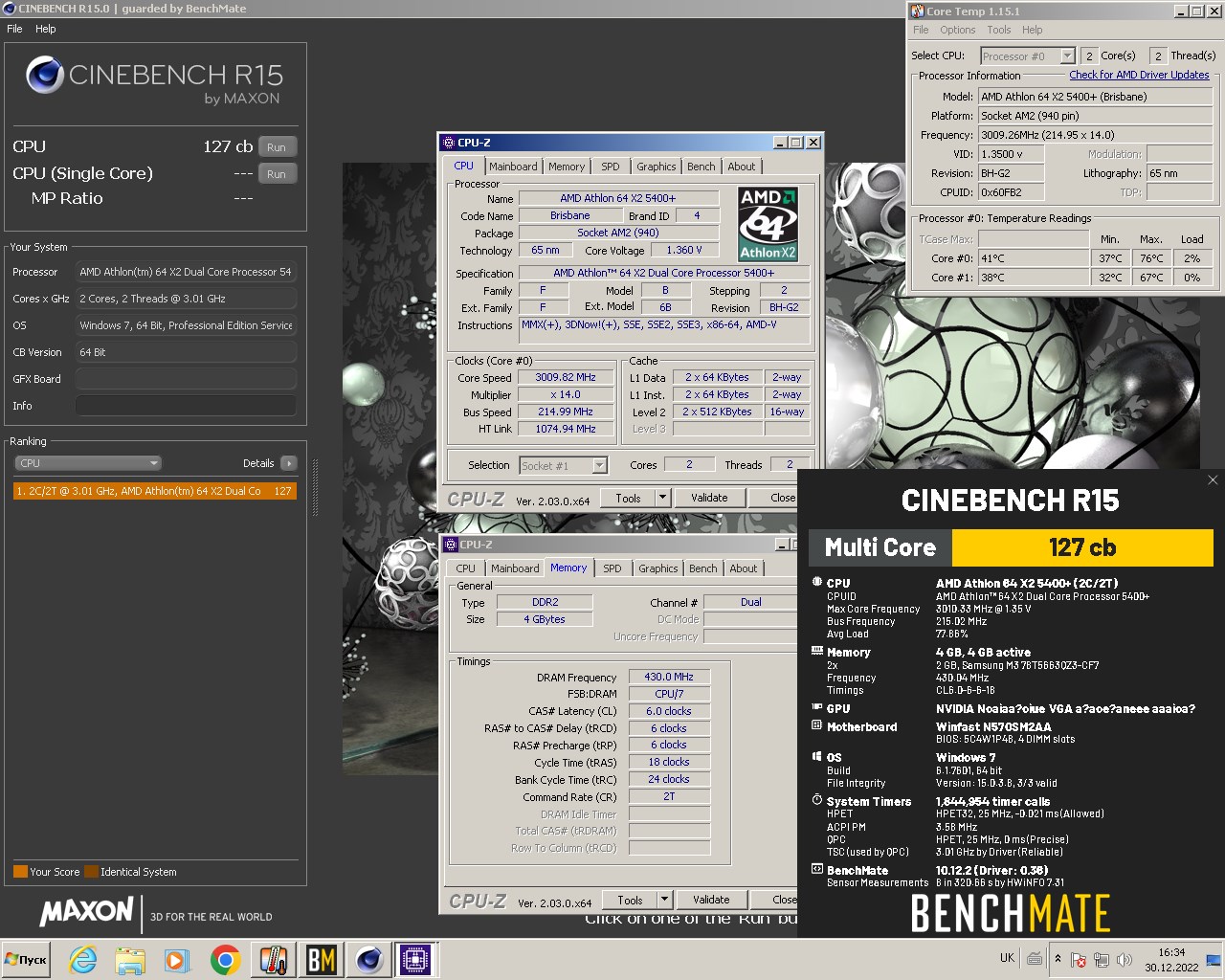
Task: Open the Start (Пуск) menu
Action: [x=27, y=959]
